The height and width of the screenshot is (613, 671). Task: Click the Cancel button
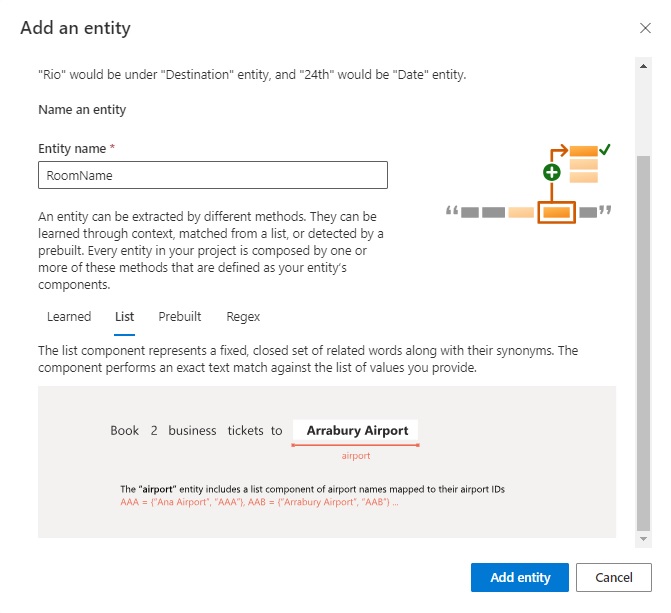[x=613, y=578]
